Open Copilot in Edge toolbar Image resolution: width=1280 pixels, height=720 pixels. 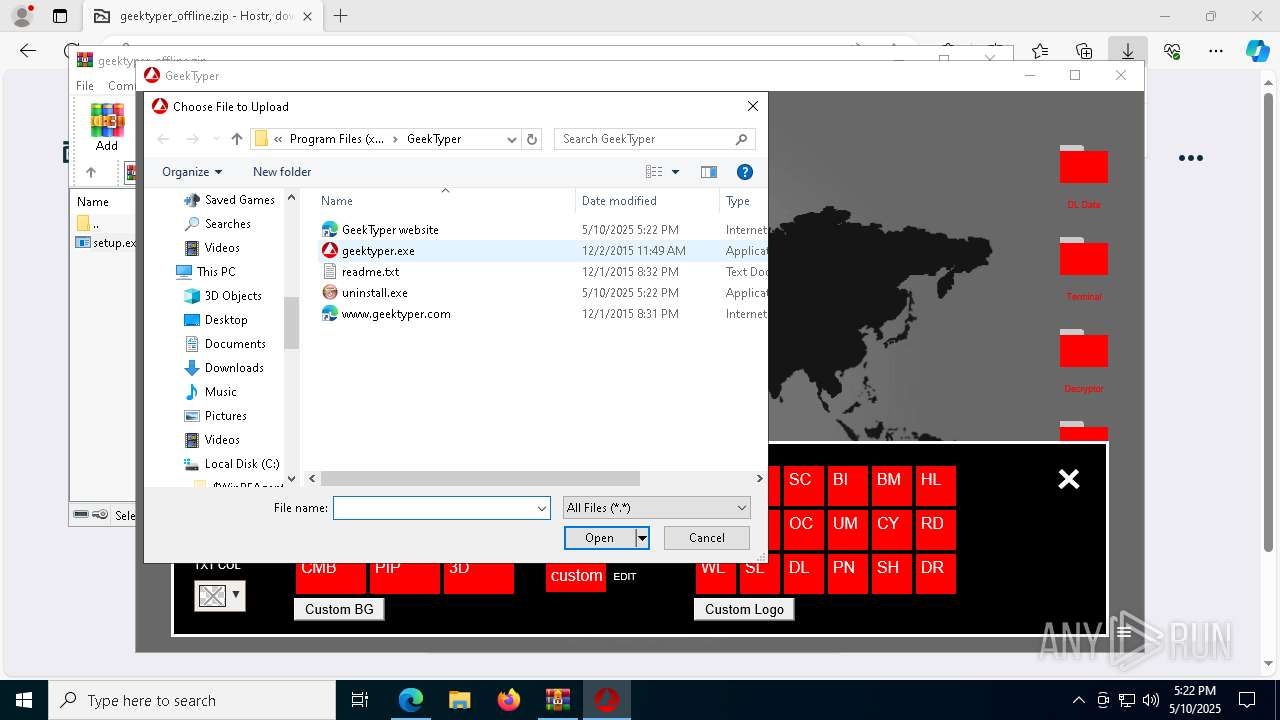(1257, 51)
